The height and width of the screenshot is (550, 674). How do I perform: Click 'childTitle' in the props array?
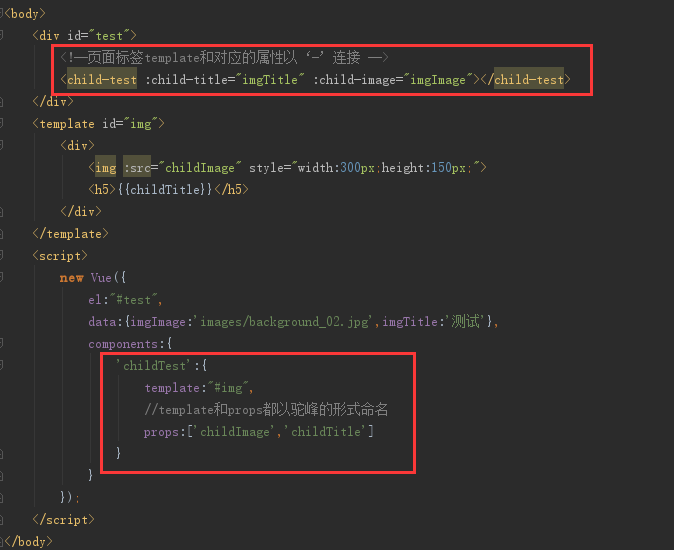tap(326, 431)
